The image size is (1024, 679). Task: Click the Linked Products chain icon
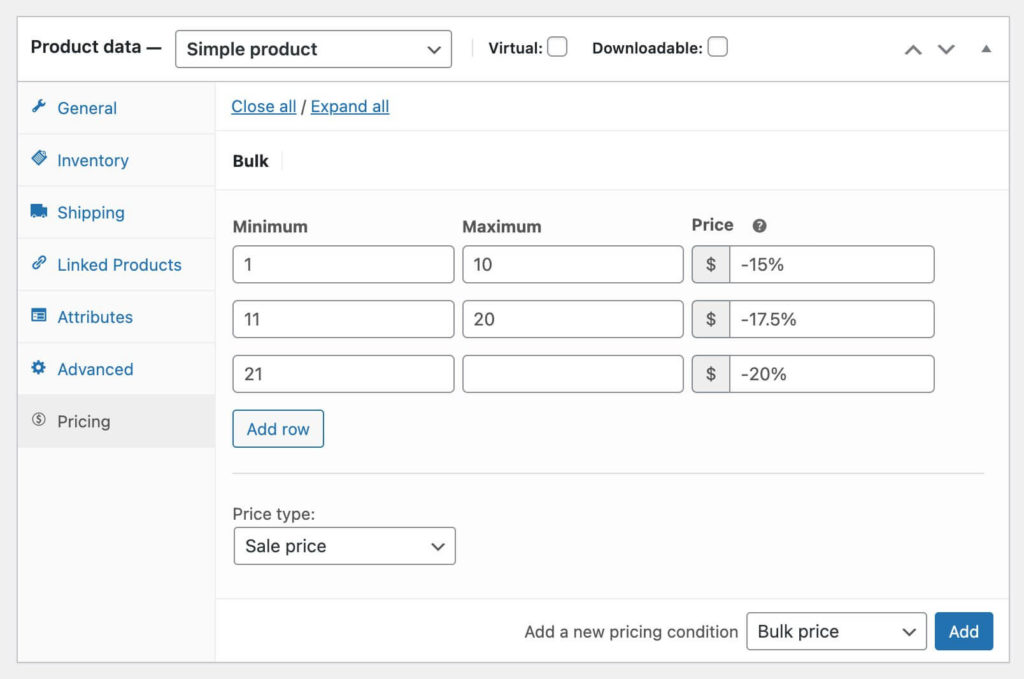(x=39, y=263)
